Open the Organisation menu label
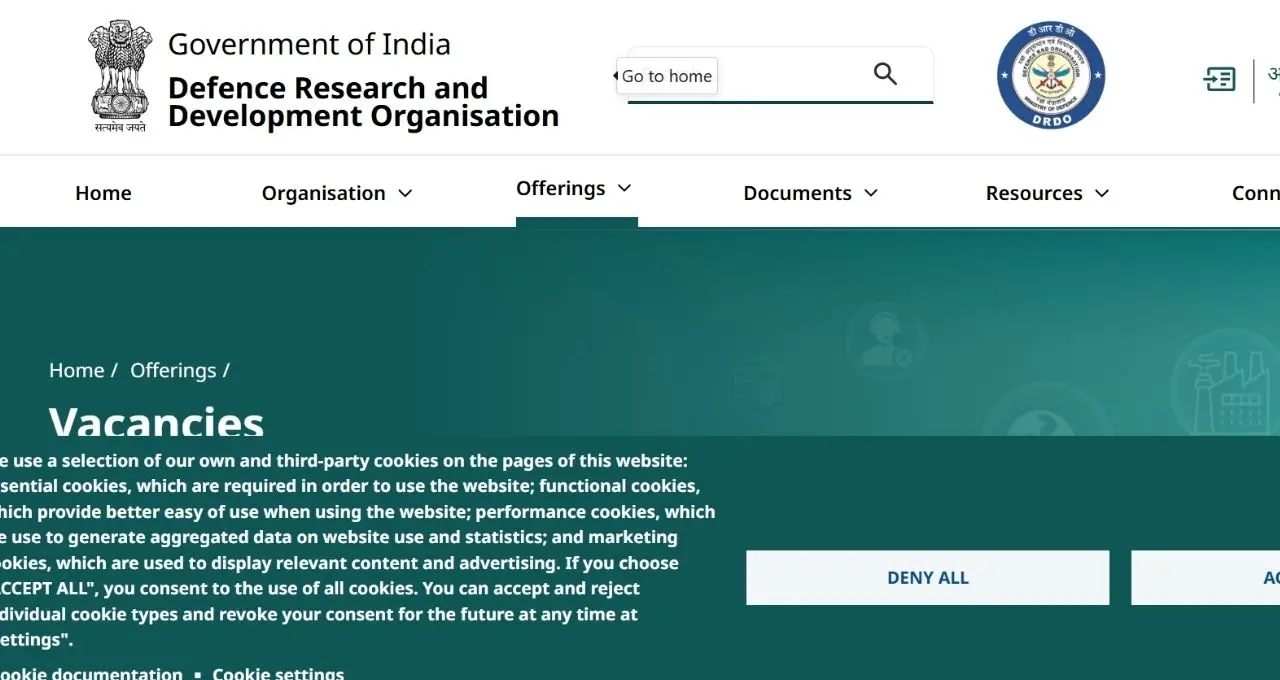Image resolution: width=1280 pixels, height=680 pixels. click(323, 193)
